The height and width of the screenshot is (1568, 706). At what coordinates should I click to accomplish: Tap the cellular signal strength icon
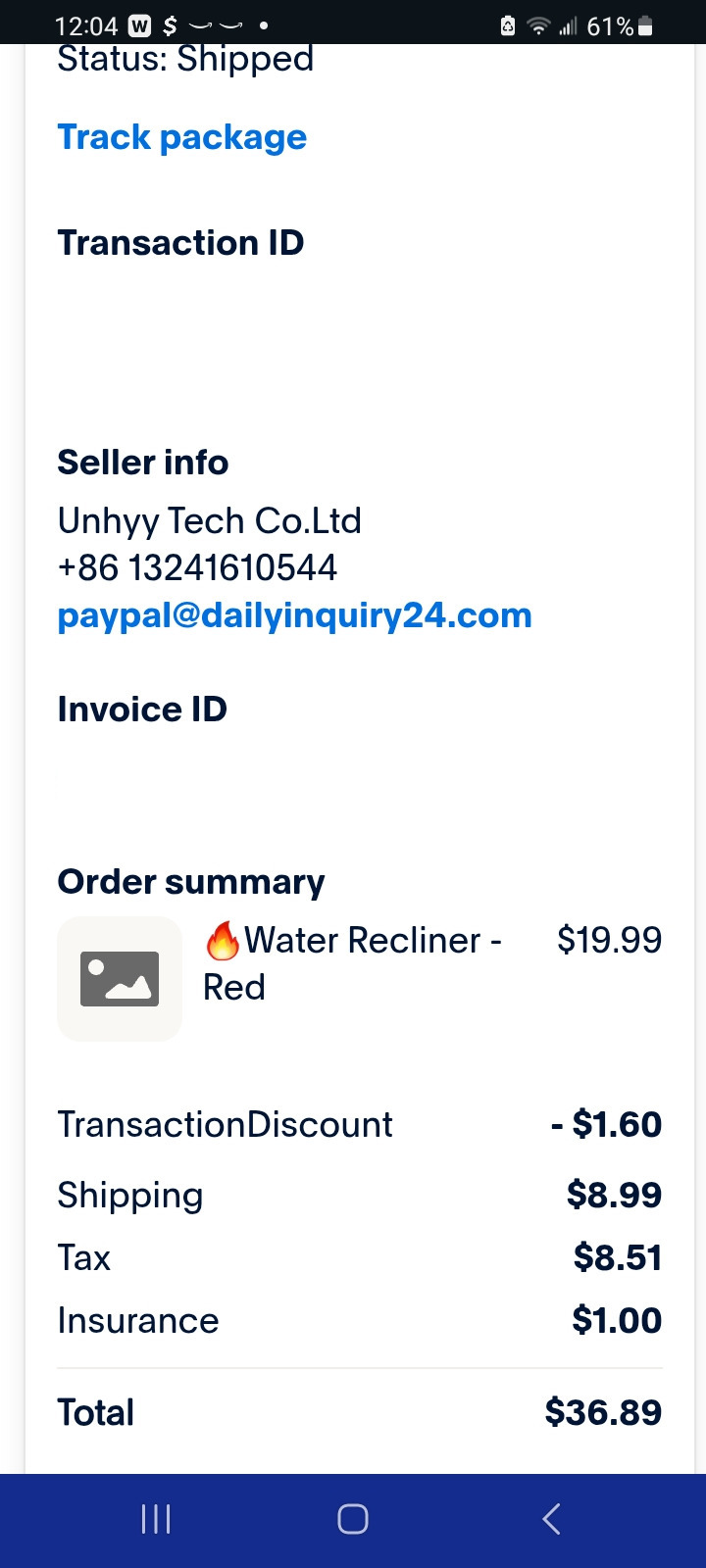click(x=568, y=26)
